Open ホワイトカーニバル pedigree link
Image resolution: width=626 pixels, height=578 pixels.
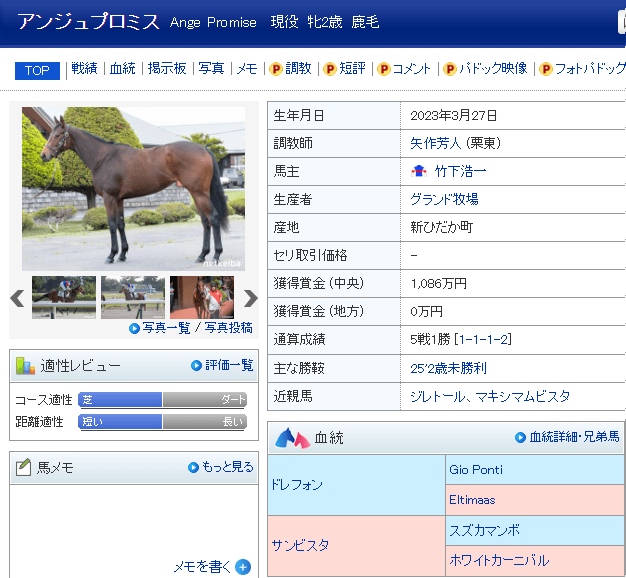499,561
